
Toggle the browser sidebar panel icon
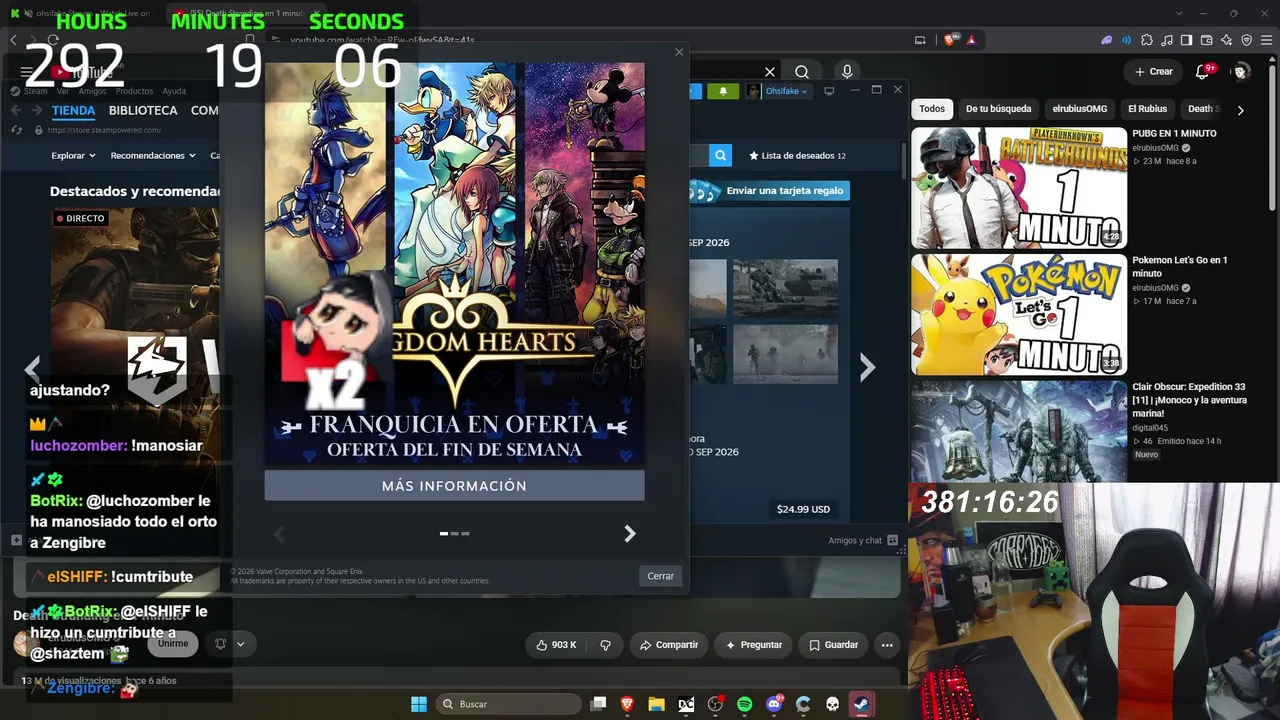[x=1186, y=40]
